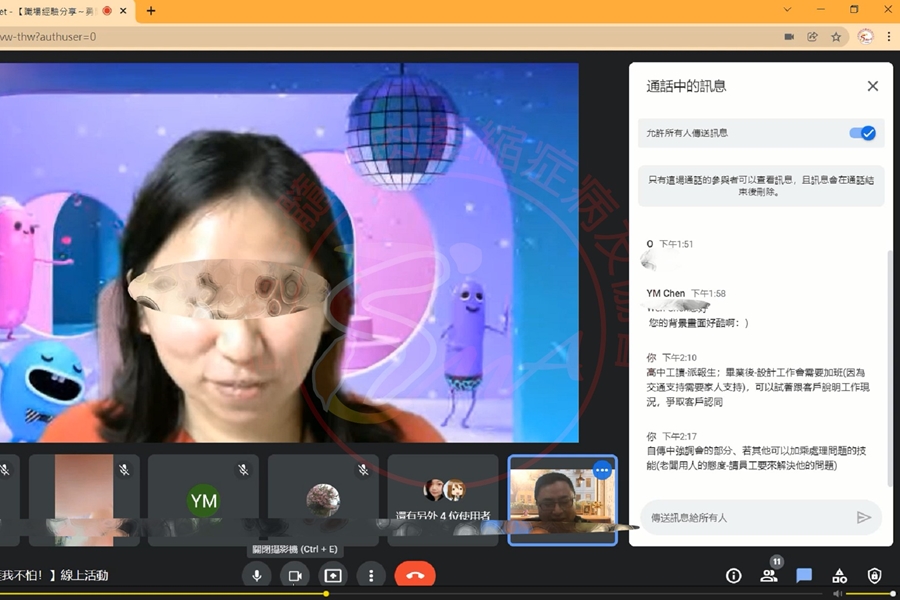The image size is (900, 600).
Task: Open the host controls lock shield icon
Action: (874, 575)
